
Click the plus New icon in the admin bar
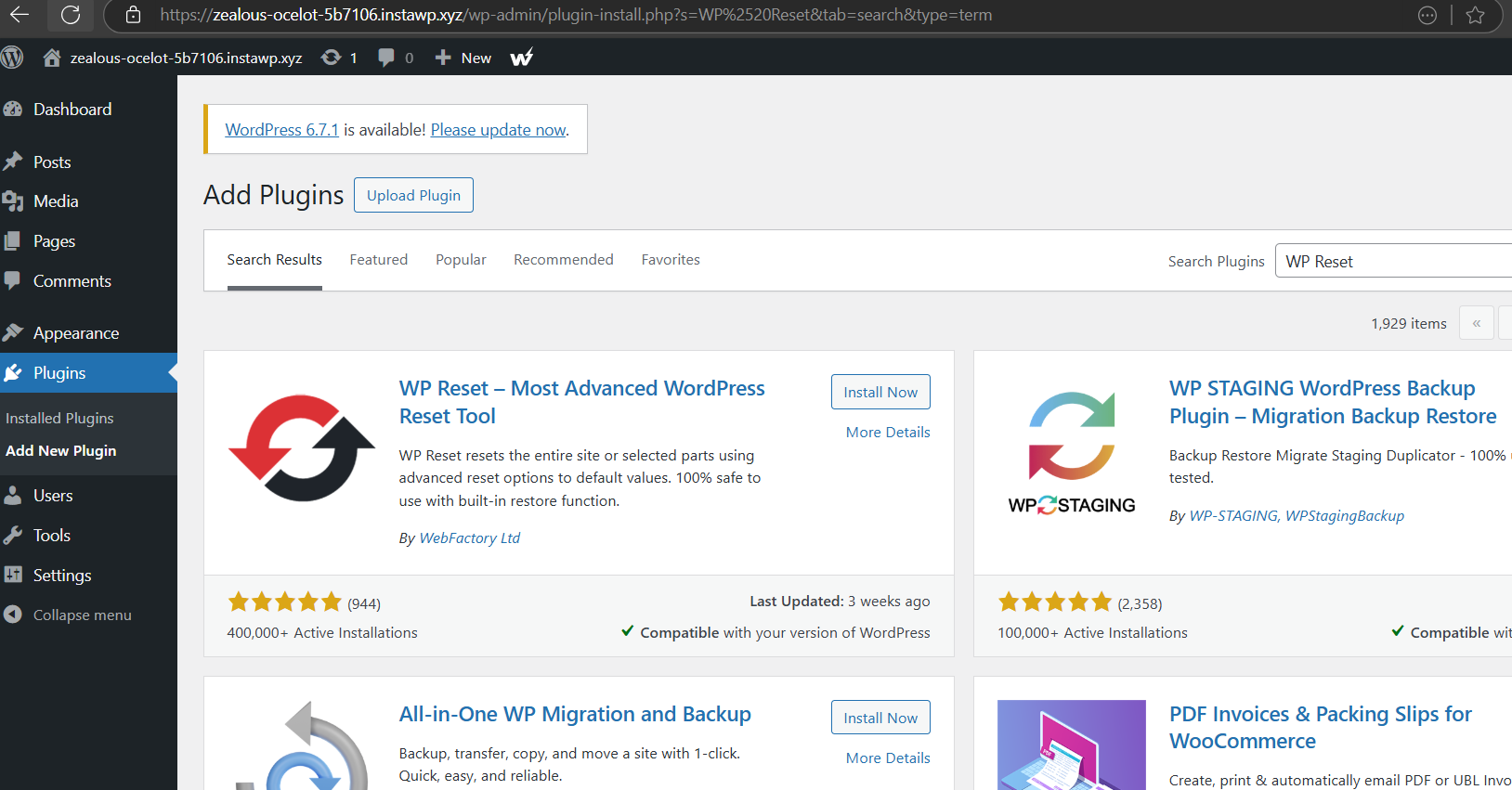(x=443, y=58)
